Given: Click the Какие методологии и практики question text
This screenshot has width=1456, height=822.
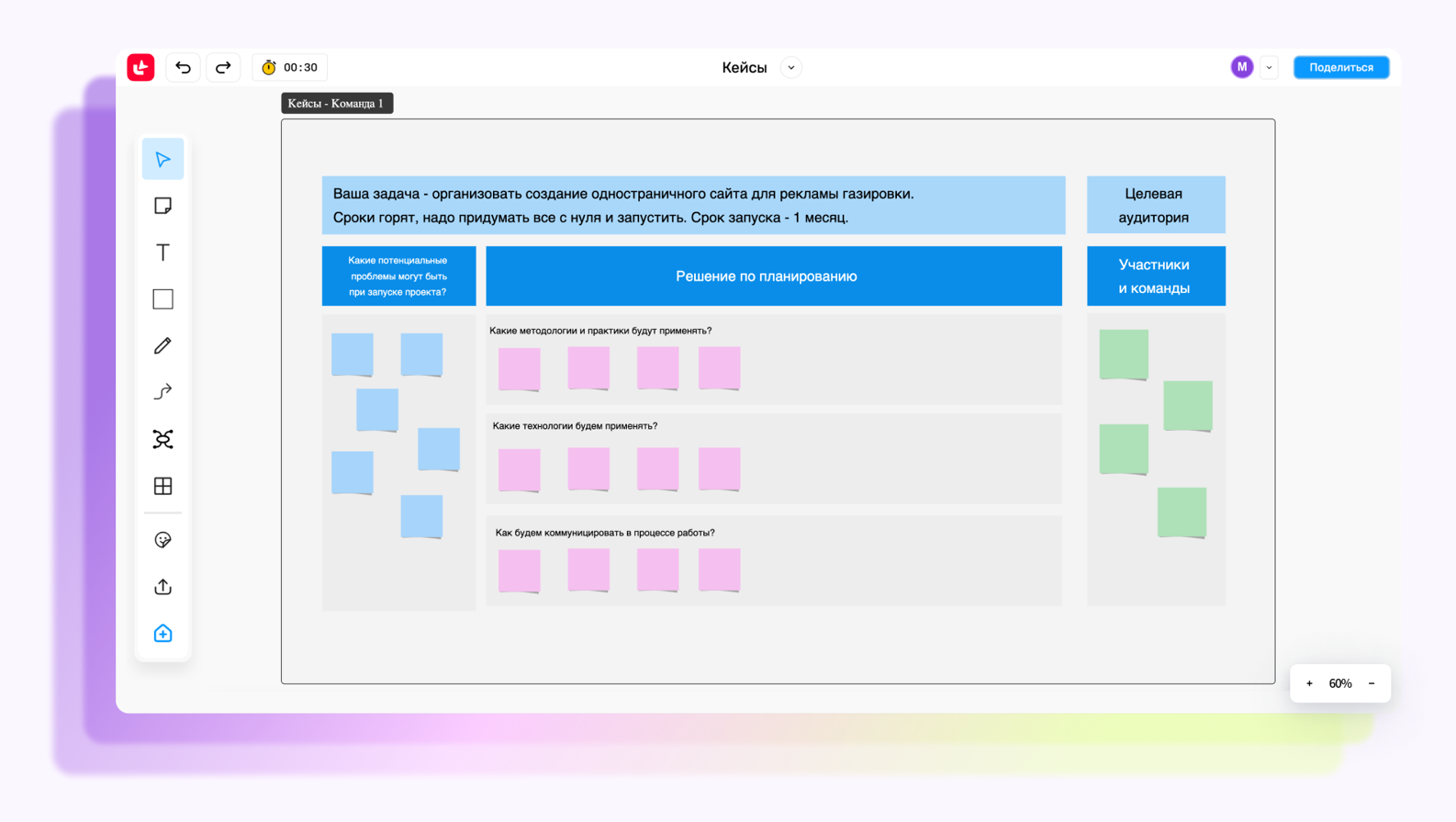Looking at the screenshot, I should pos(600,331).
